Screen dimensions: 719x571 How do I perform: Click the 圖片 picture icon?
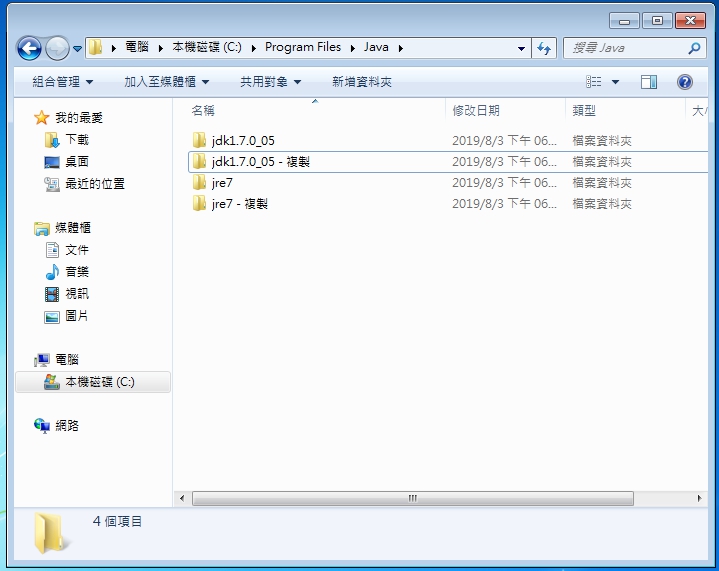[52, 316]
